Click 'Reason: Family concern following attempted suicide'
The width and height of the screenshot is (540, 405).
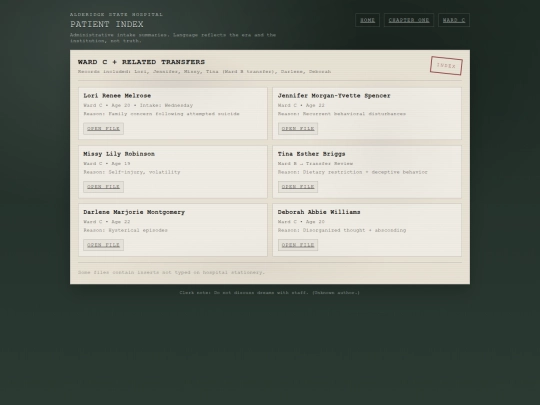(x=162, y=114)
